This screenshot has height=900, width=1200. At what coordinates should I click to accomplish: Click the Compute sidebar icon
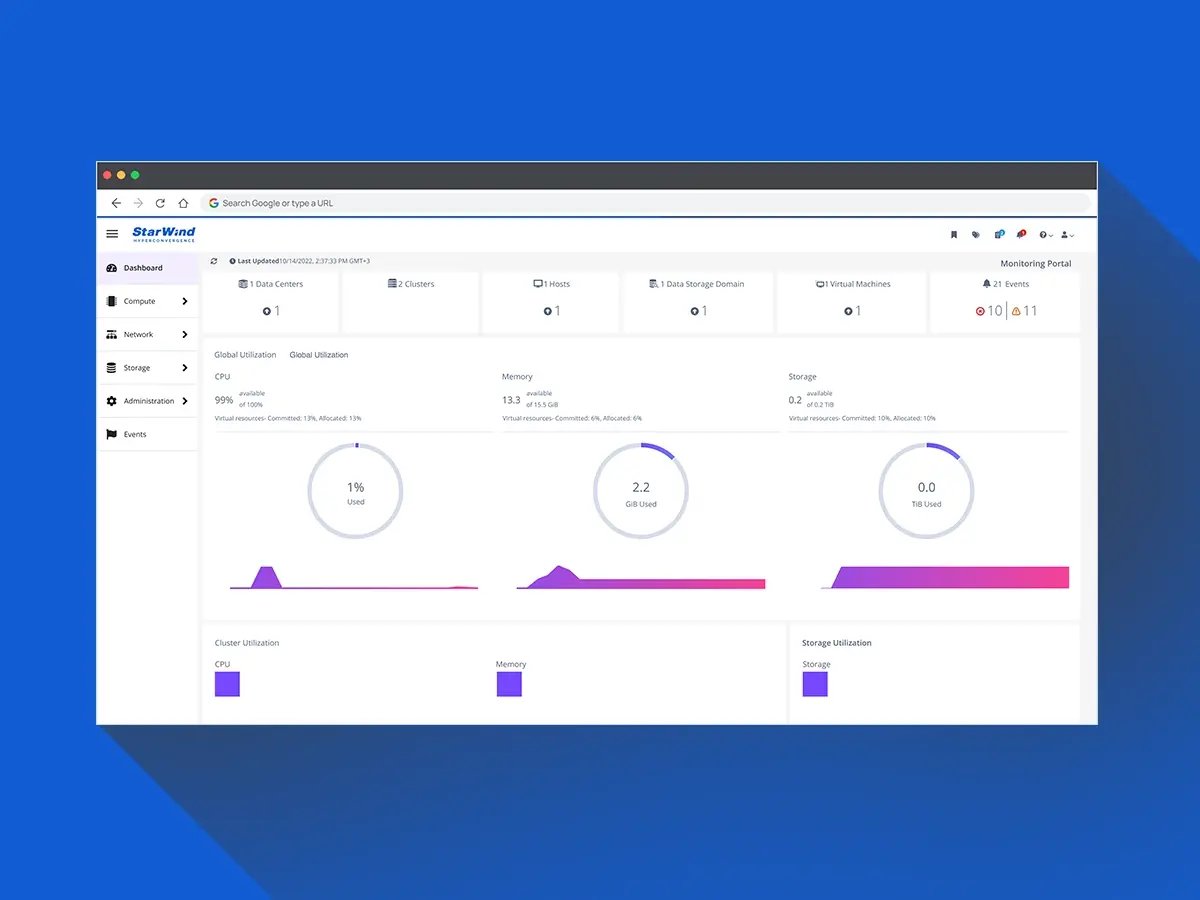[111, 301]
